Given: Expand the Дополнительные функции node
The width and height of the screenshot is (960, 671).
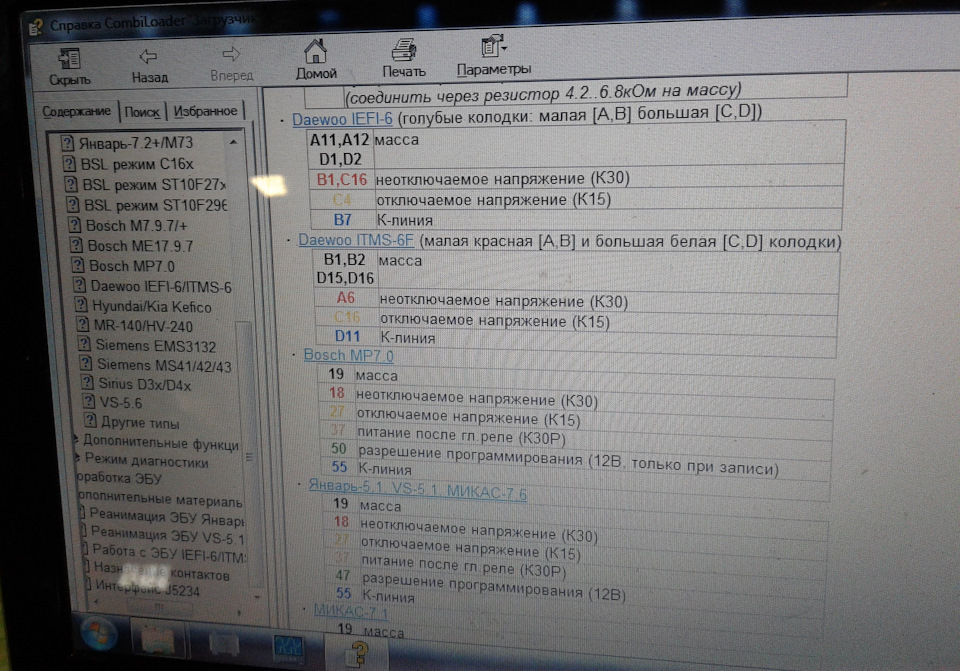Looking at the screenshot, I should pyautogui.click(x=77, y=439).
